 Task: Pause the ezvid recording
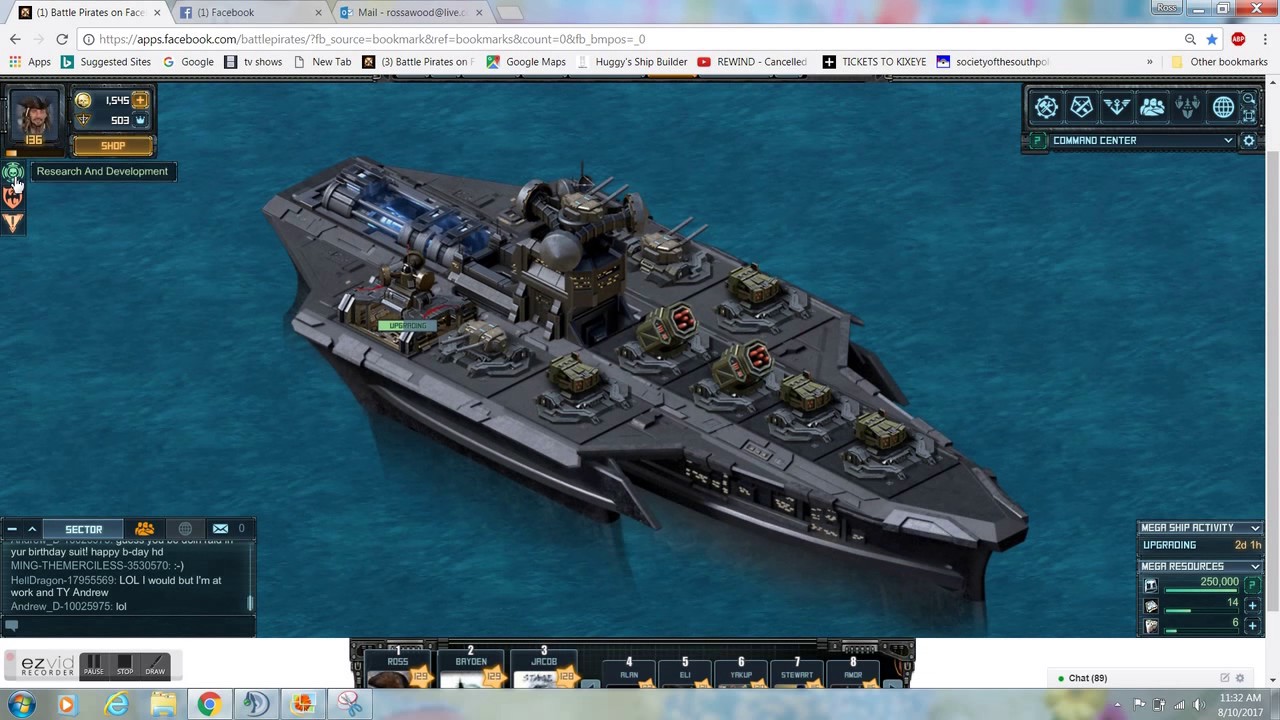93,665
